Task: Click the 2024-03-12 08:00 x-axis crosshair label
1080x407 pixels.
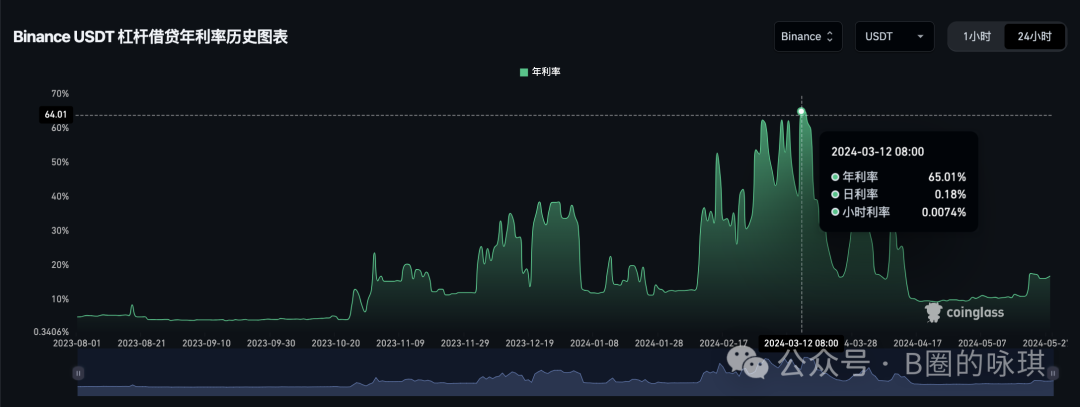Action: click(801, 343)
